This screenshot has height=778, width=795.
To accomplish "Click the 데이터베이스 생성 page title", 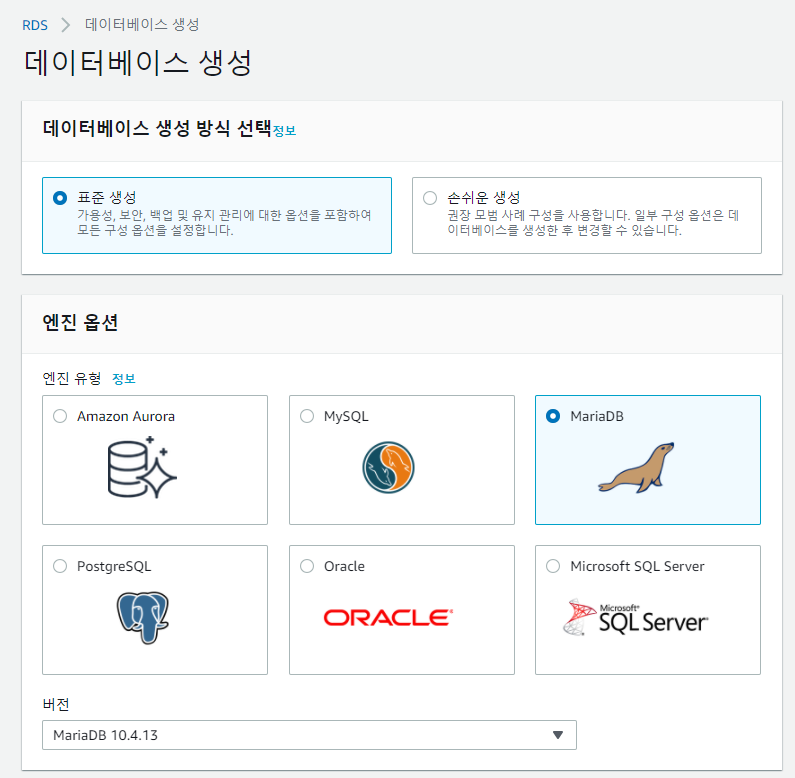I will [138, 63].
